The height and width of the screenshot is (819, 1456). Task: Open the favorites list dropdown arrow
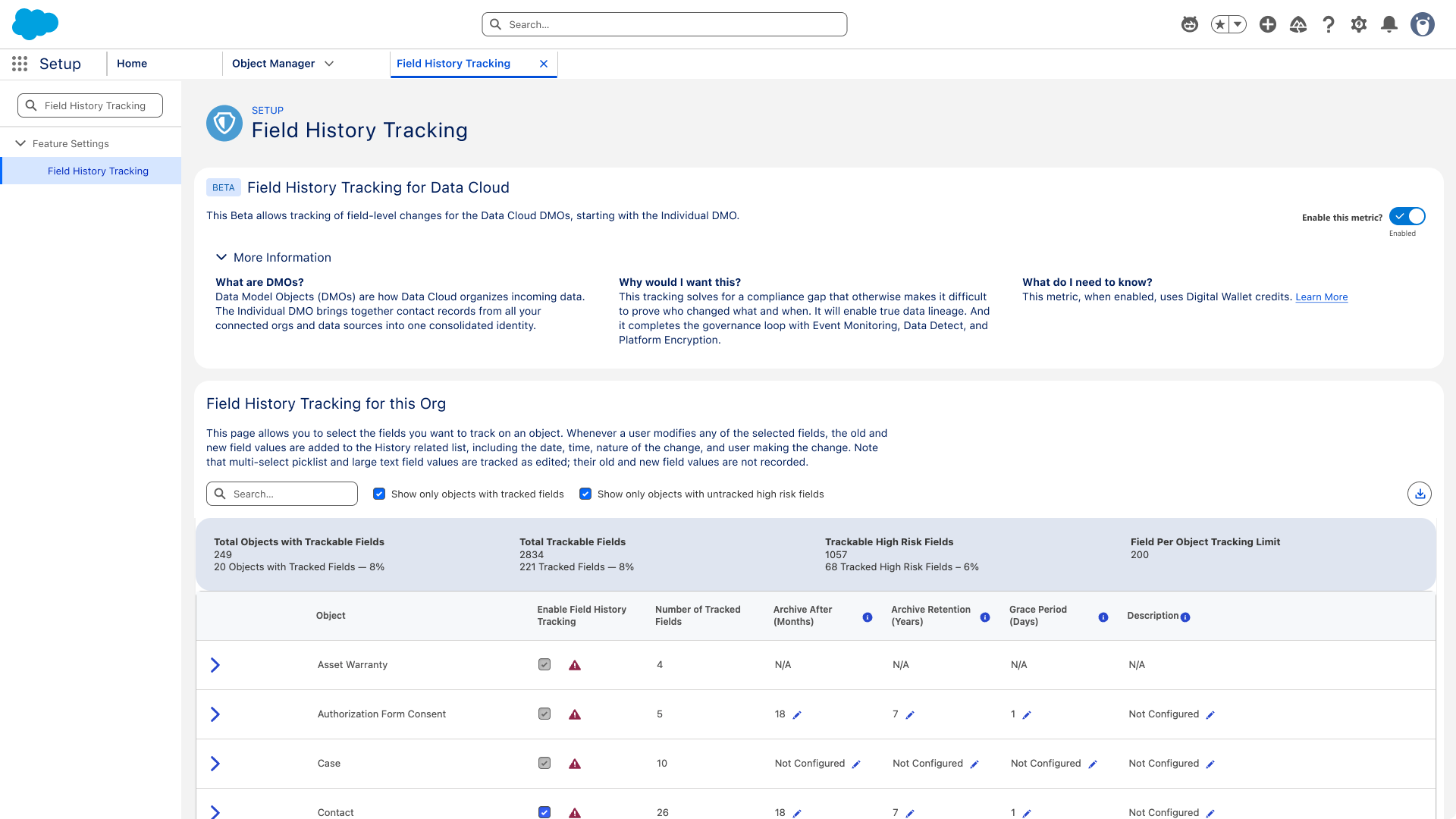[1238, 24]
